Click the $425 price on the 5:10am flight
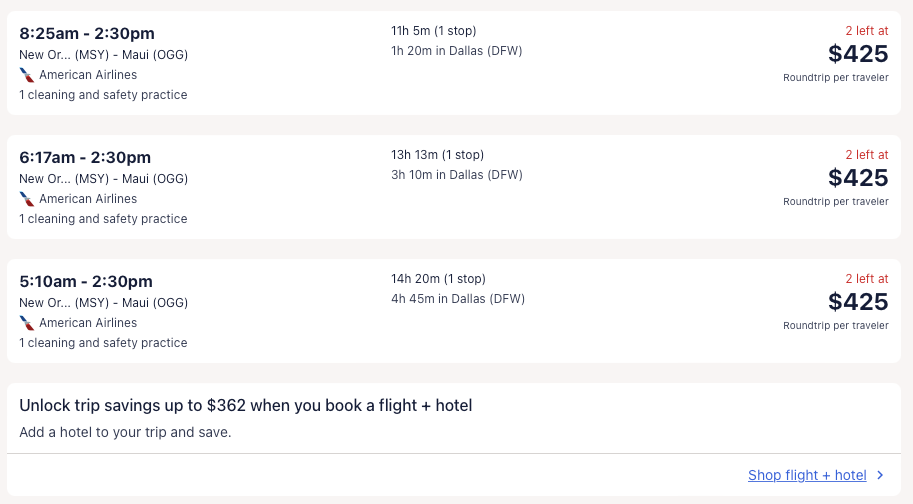Image resolution: width=913 pixels, height=504 pixels. point(858,302)
